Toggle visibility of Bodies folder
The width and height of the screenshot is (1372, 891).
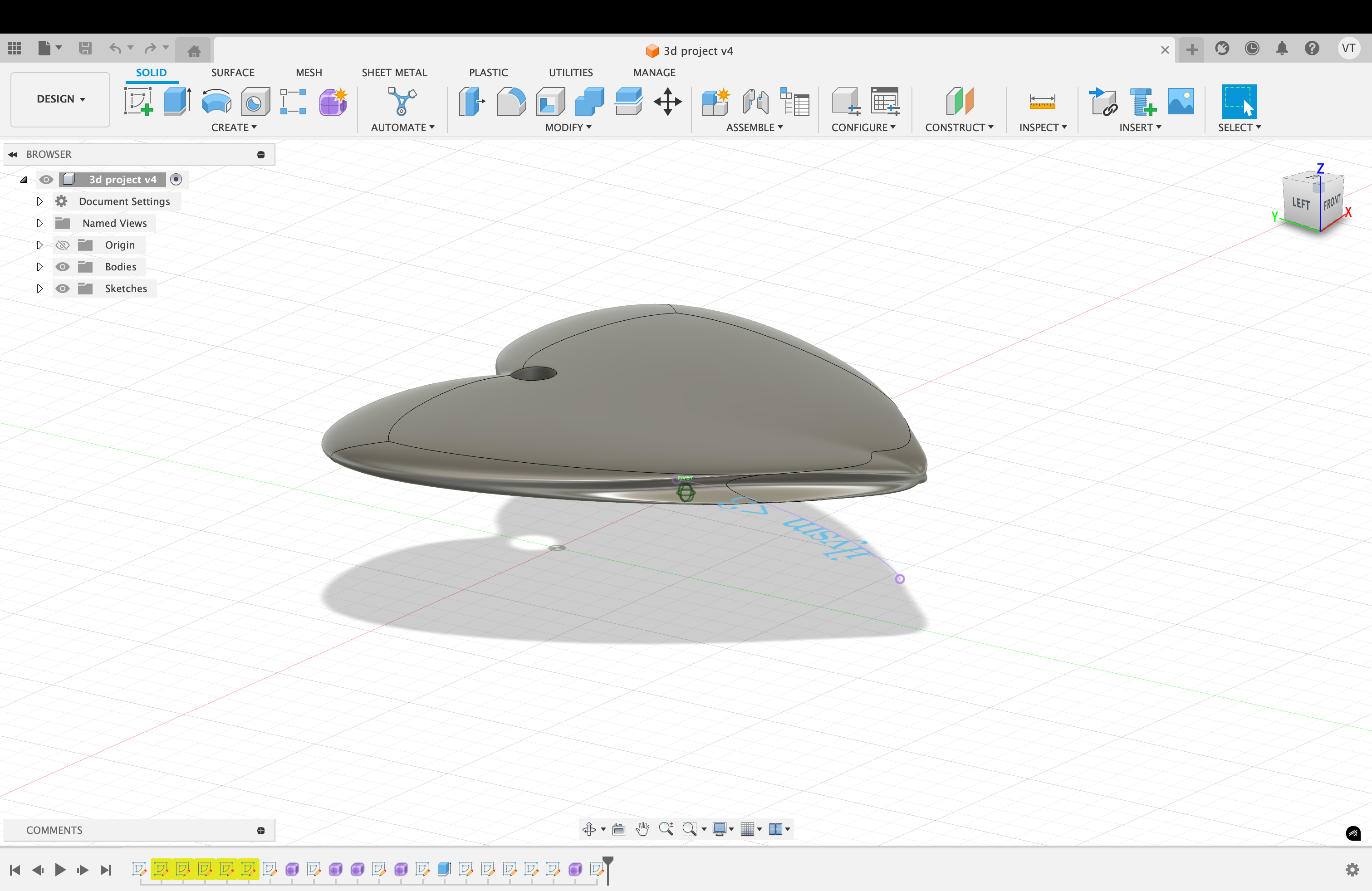pyautogui.click(x=62, y=267)
